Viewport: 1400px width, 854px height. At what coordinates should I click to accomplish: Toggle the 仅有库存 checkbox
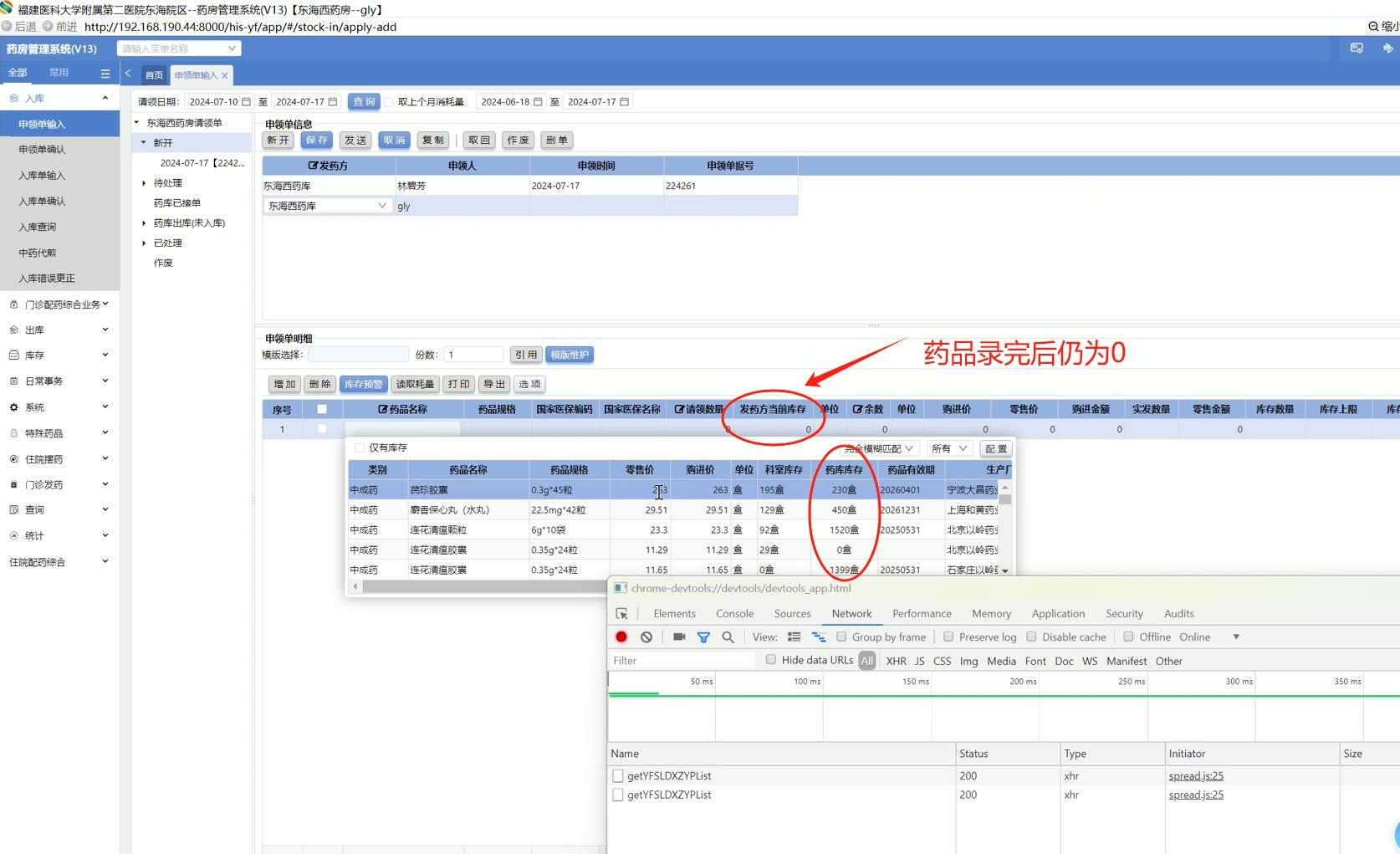pyautogui.click(x=360, y=448)
